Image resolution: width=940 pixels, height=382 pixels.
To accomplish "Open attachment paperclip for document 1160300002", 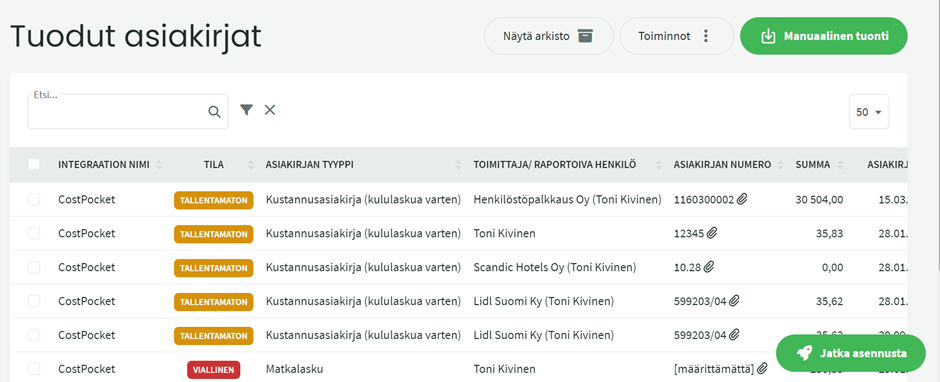I will click(742, 200).
